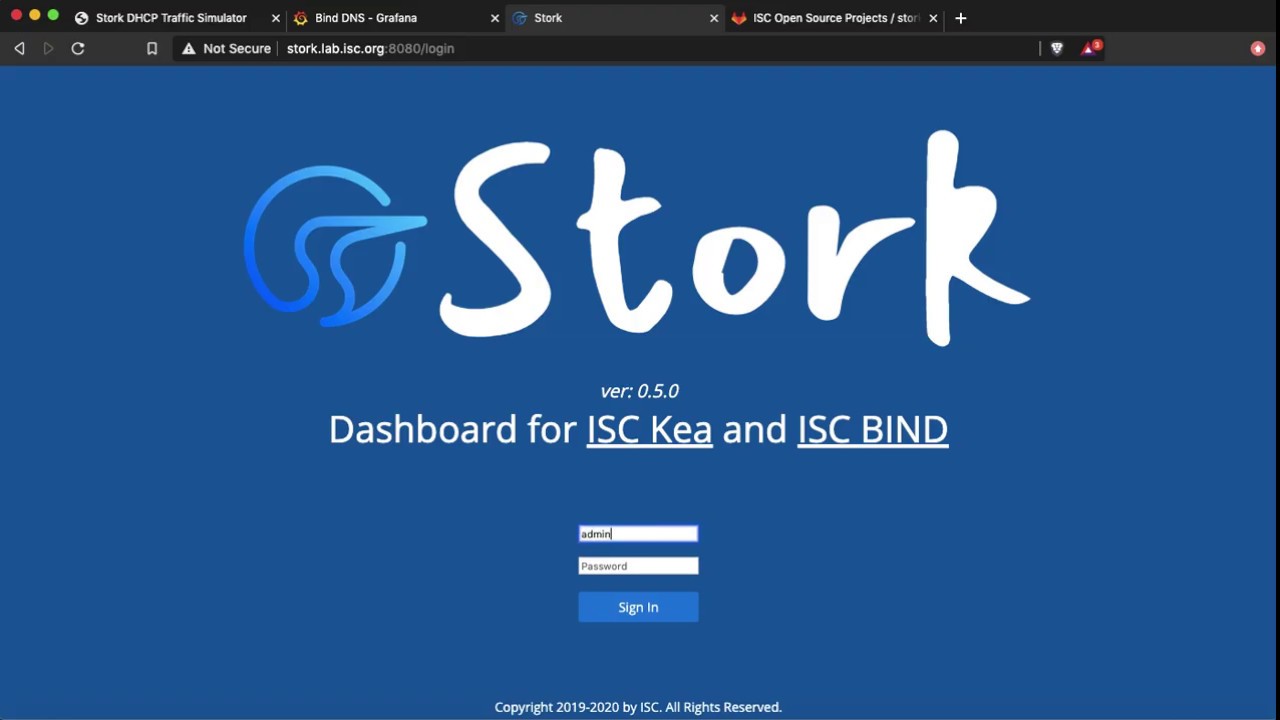Click the address bar URL stork.lab.isc.org
The width and height of the screenshot is (1280, 720).
(x=370, y=48)
